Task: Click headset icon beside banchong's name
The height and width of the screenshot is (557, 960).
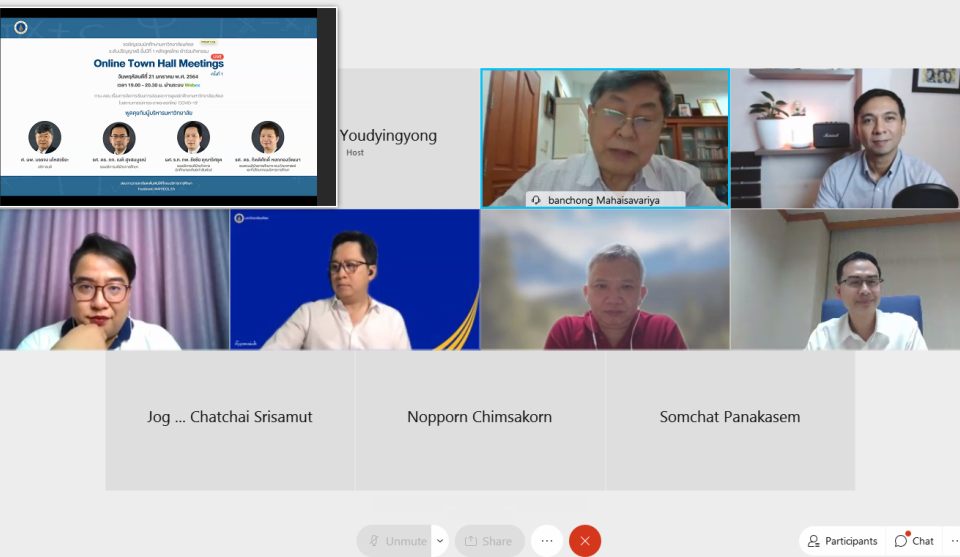Action: pyautogui.click(x=536, y=200)
